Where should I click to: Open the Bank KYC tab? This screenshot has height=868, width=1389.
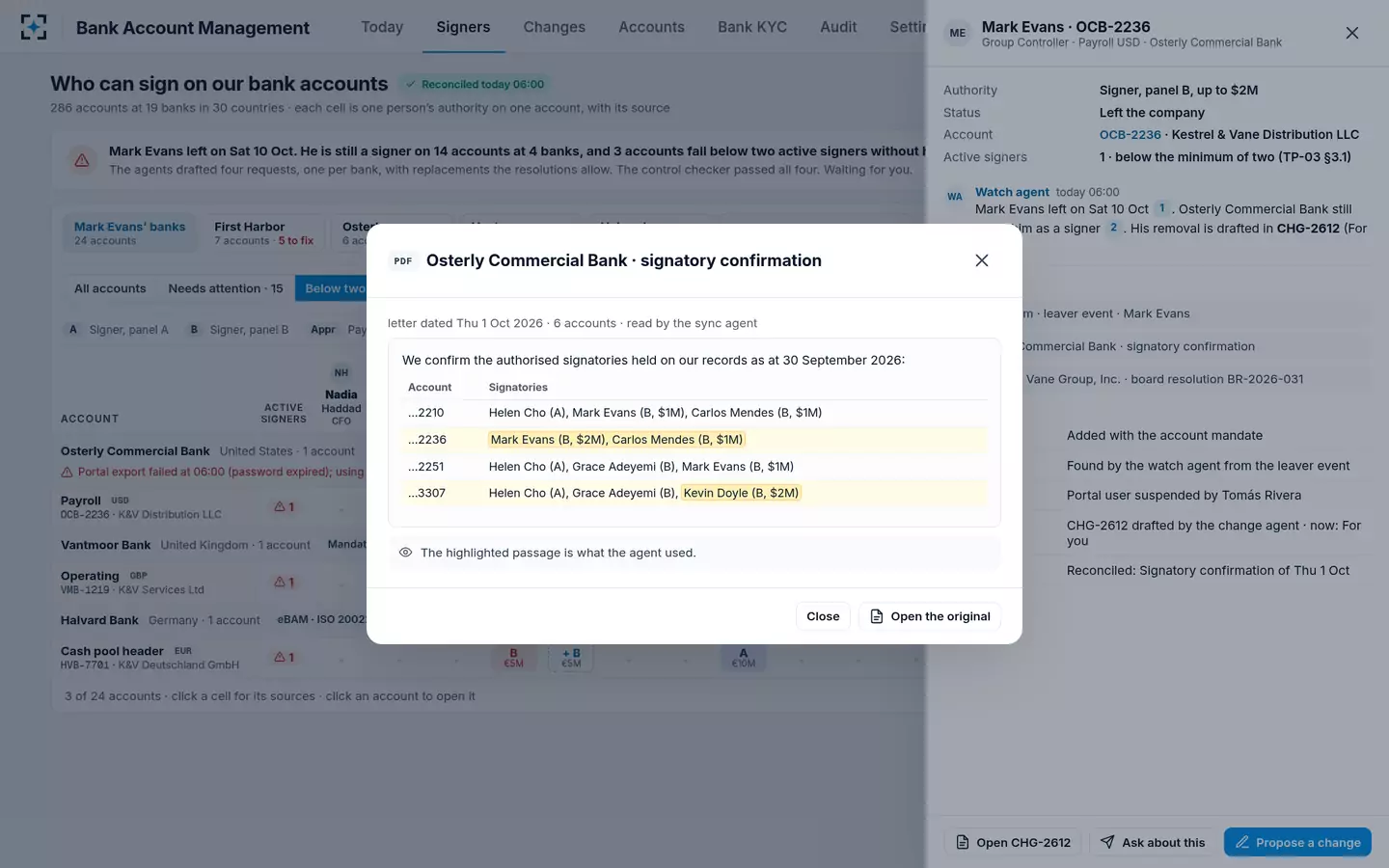pyautogui.click(x=752, y=27)
